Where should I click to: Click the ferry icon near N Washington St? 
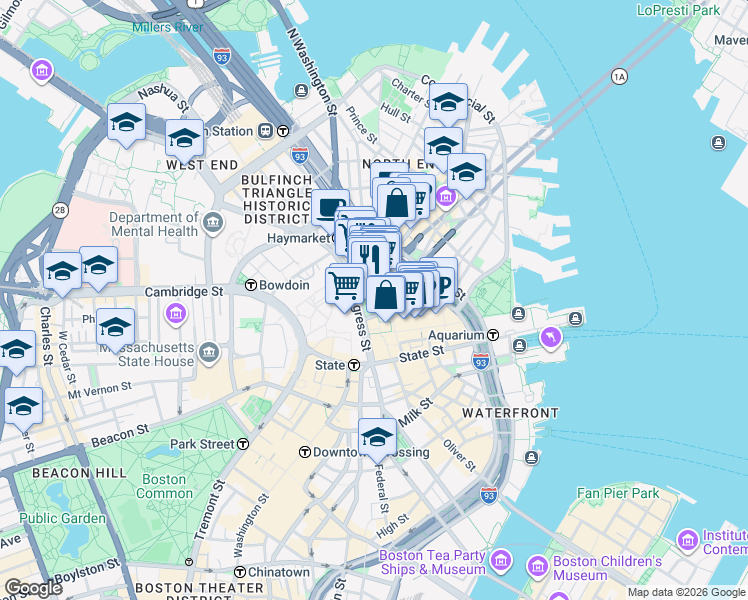301,90
